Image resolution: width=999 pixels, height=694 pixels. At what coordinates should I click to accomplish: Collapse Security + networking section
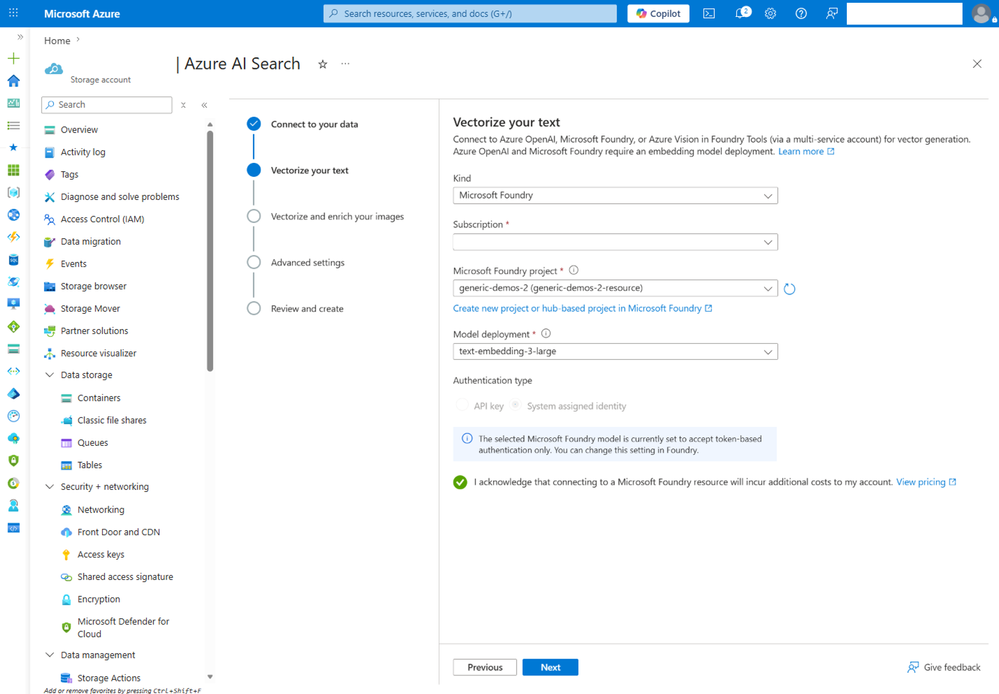click(x=50, y=486)
